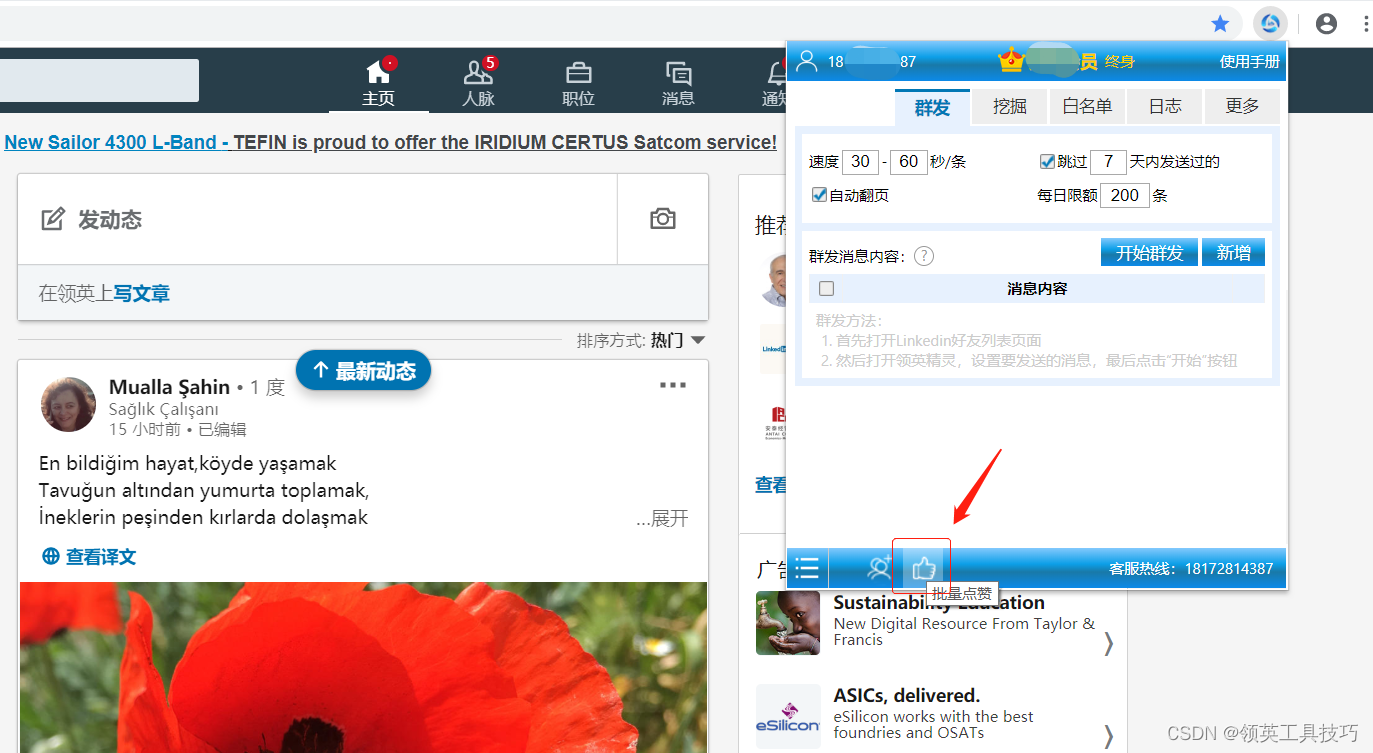This screenshot has height=753, width=1373.
Task: Click the globe icon next to 查看译文
Action: tap(50, 556)
